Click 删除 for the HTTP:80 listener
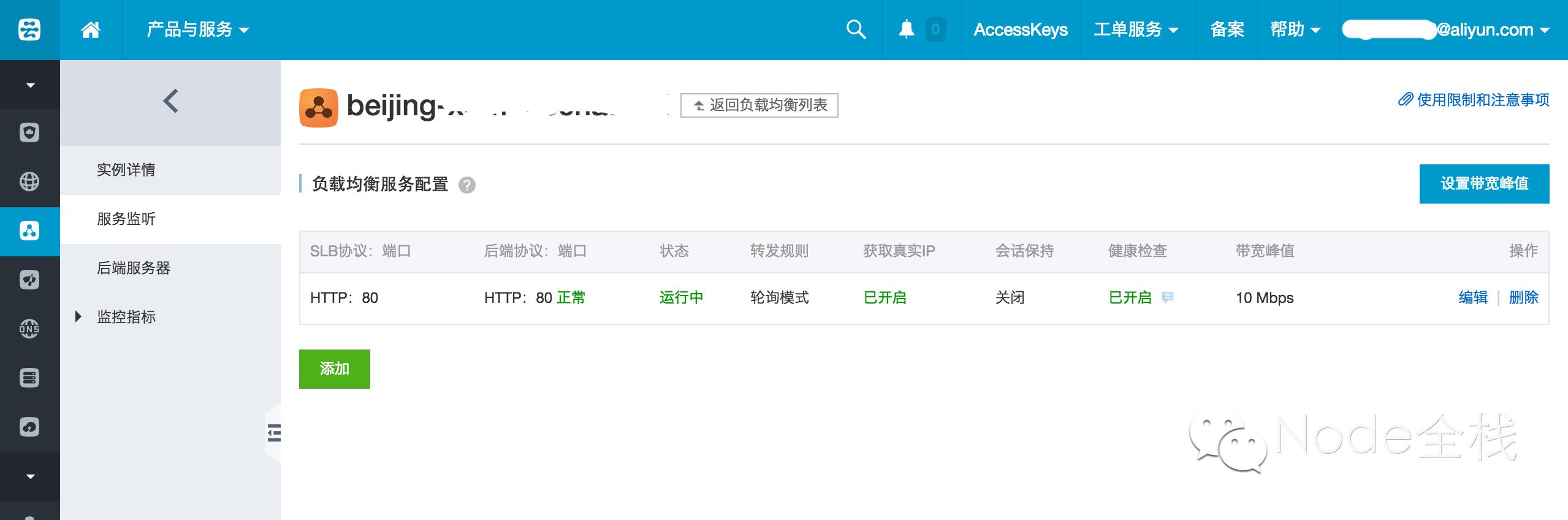 click(1523, 297)
